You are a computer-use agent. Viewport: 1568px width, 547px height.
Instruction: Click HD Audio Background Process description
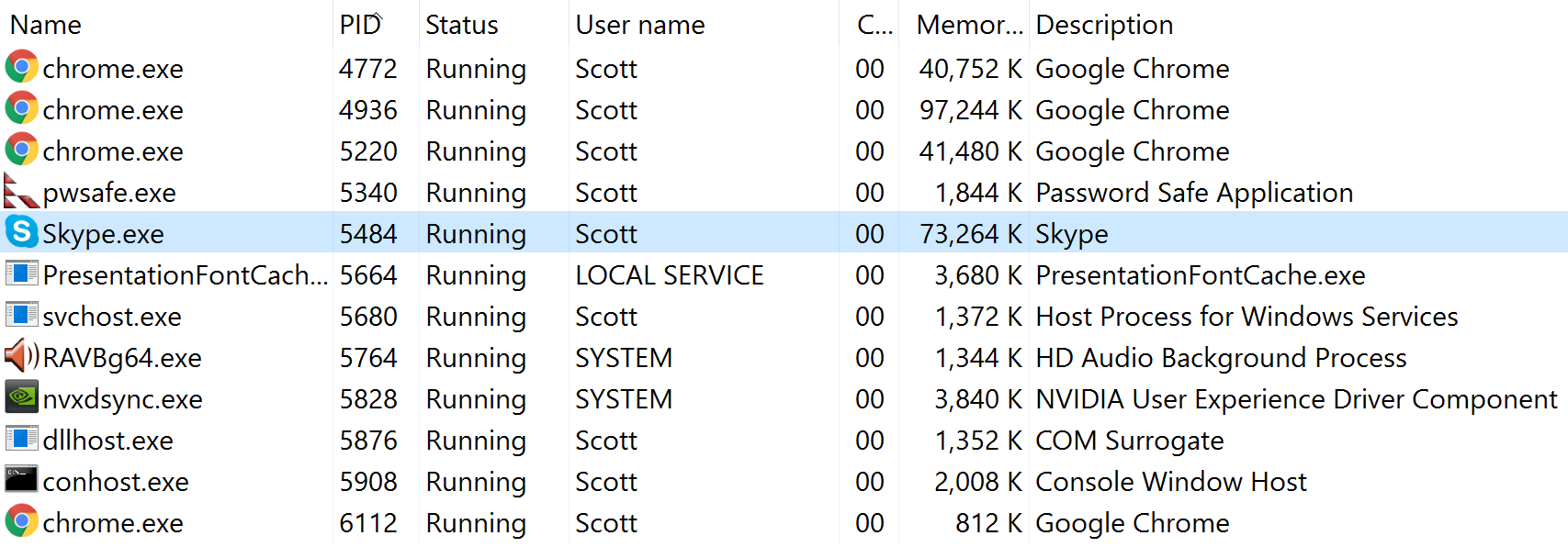[1221, 358]
